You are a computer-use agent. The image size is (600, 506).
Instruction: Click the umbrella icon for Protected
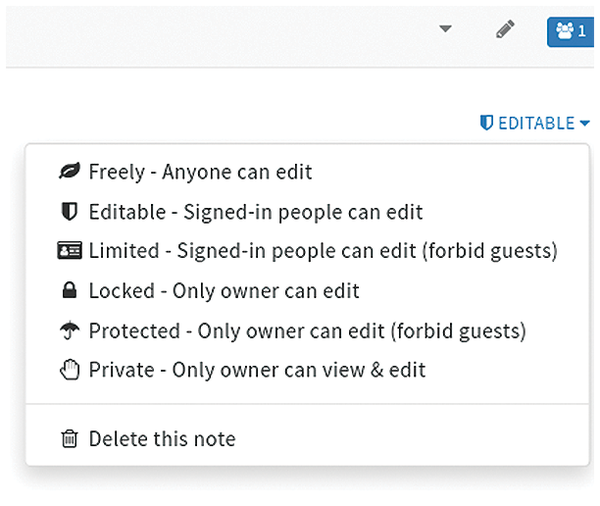pos(69,330)
